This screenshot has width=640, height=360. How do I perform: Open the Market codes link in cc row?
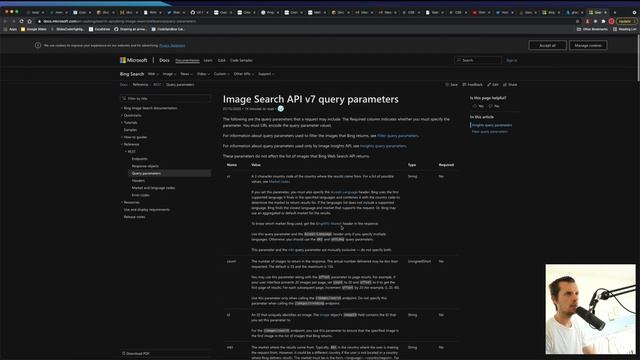click(279, 182)
